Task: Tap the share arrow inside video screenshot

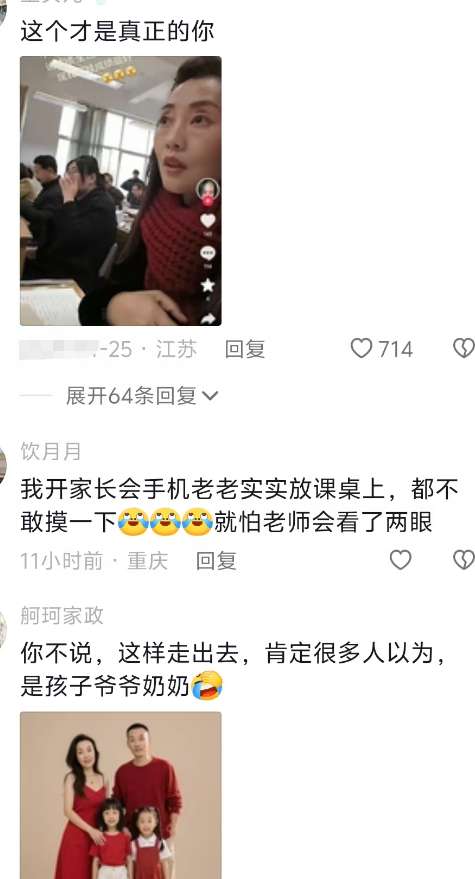Action: [x=209, y=318]
